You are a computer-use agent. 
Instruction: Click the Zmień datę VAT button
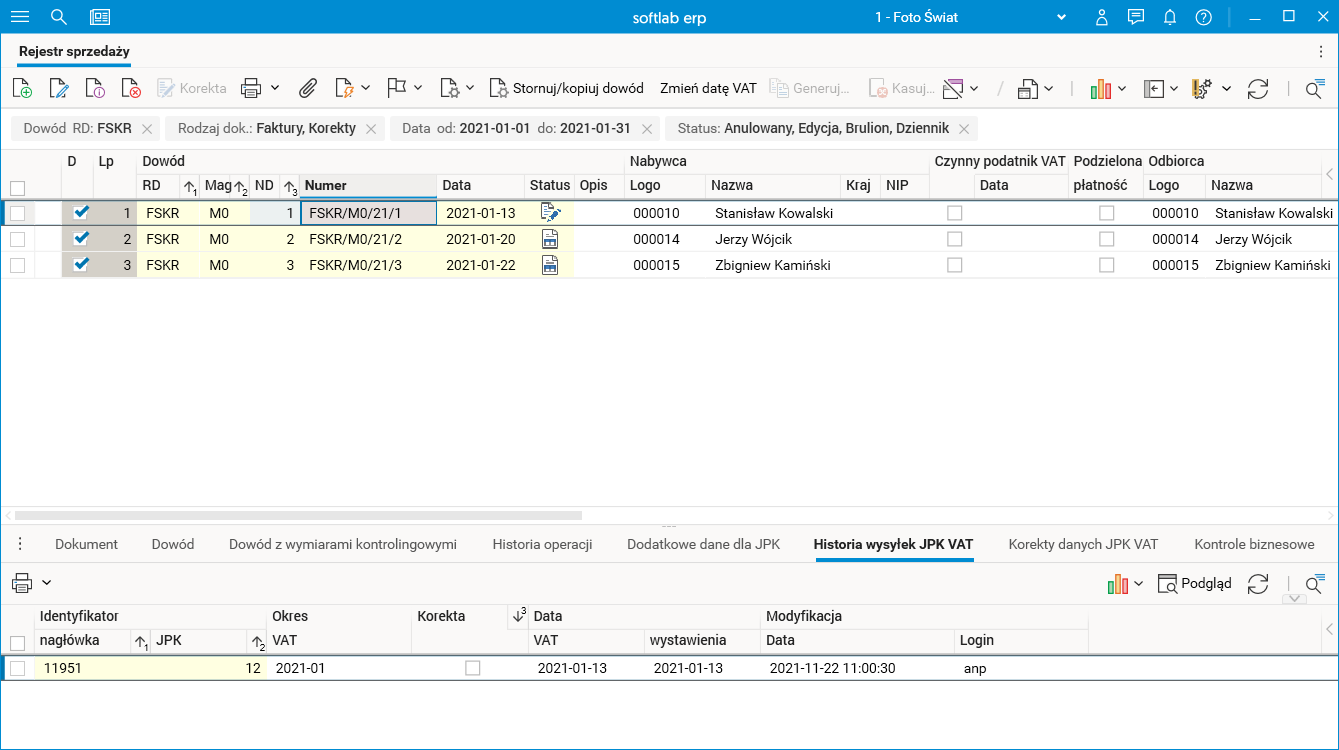(x=708, y=88)
